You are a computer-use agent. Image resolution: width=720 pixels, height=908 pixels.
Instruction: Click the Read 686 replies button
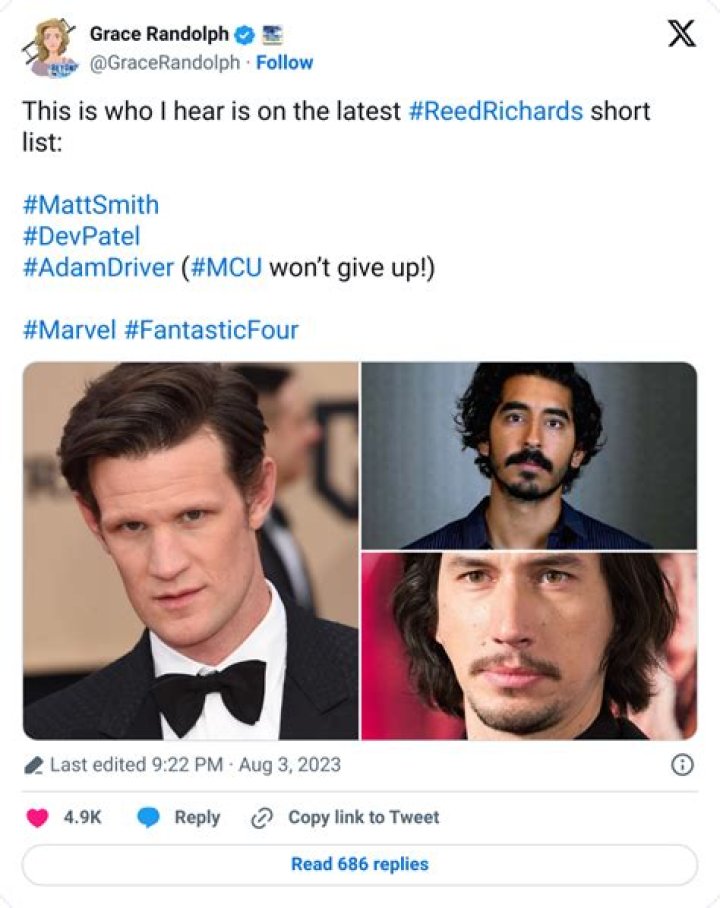(359, 864)
